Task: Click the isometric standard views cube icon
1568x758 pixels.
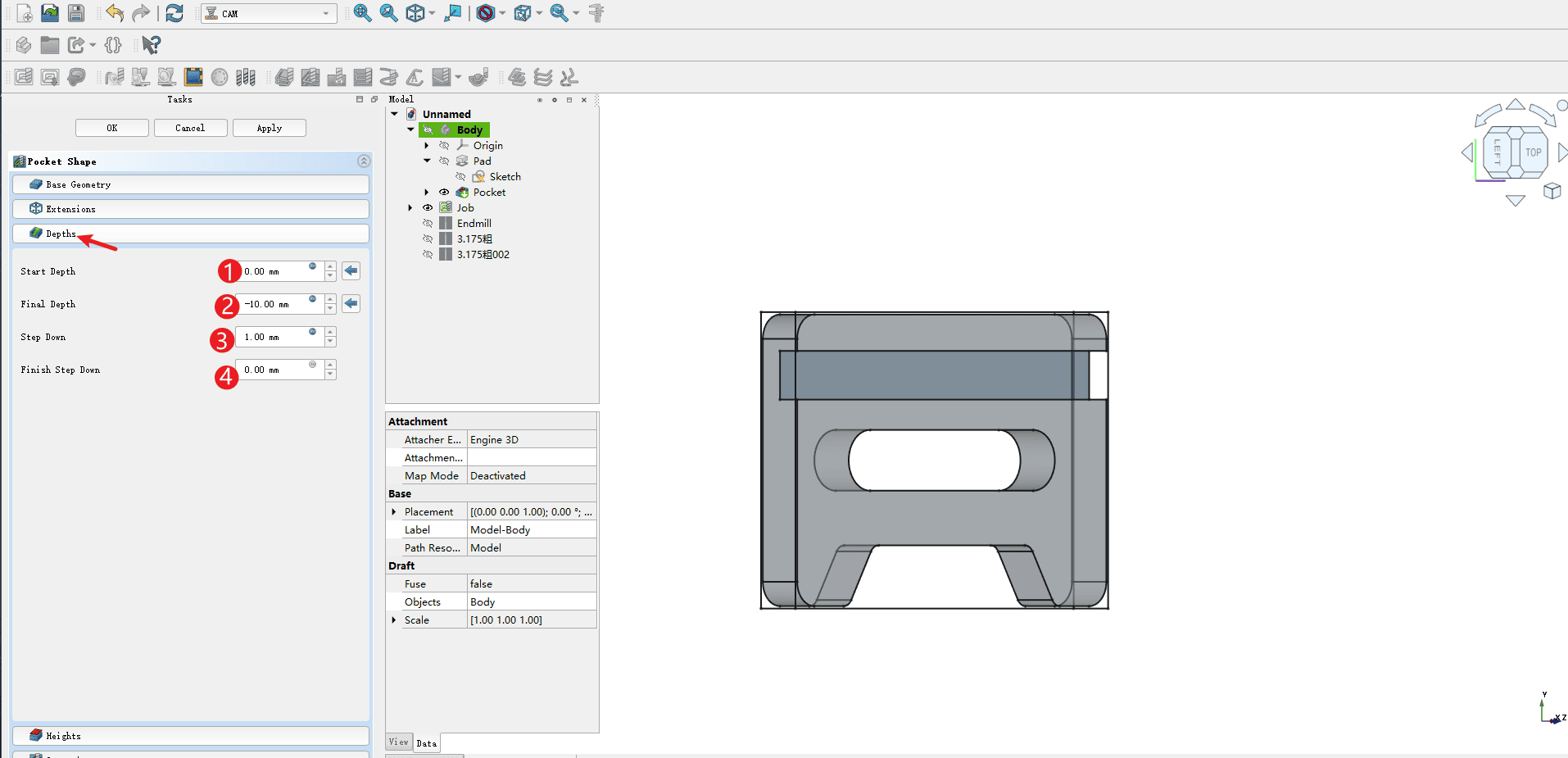Action: click(x=415, y=13)
